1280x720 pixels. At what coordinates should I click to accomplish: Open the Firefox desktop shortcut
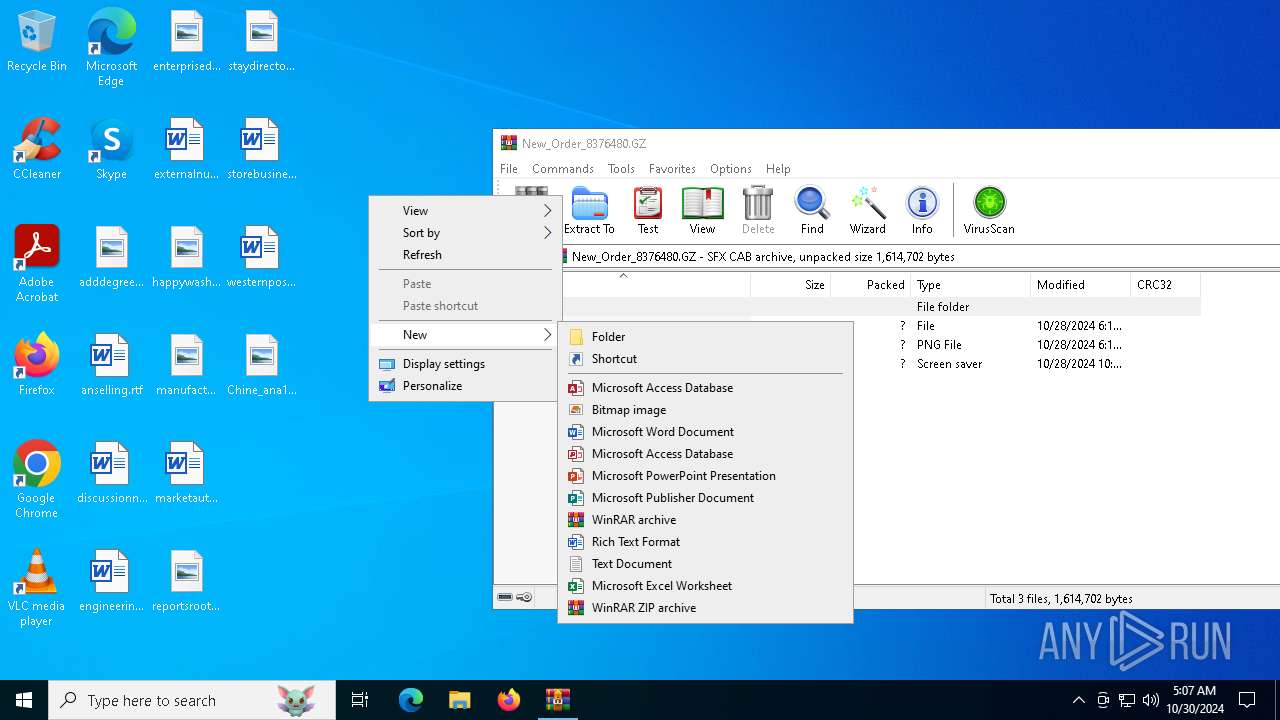click(37, 365)
